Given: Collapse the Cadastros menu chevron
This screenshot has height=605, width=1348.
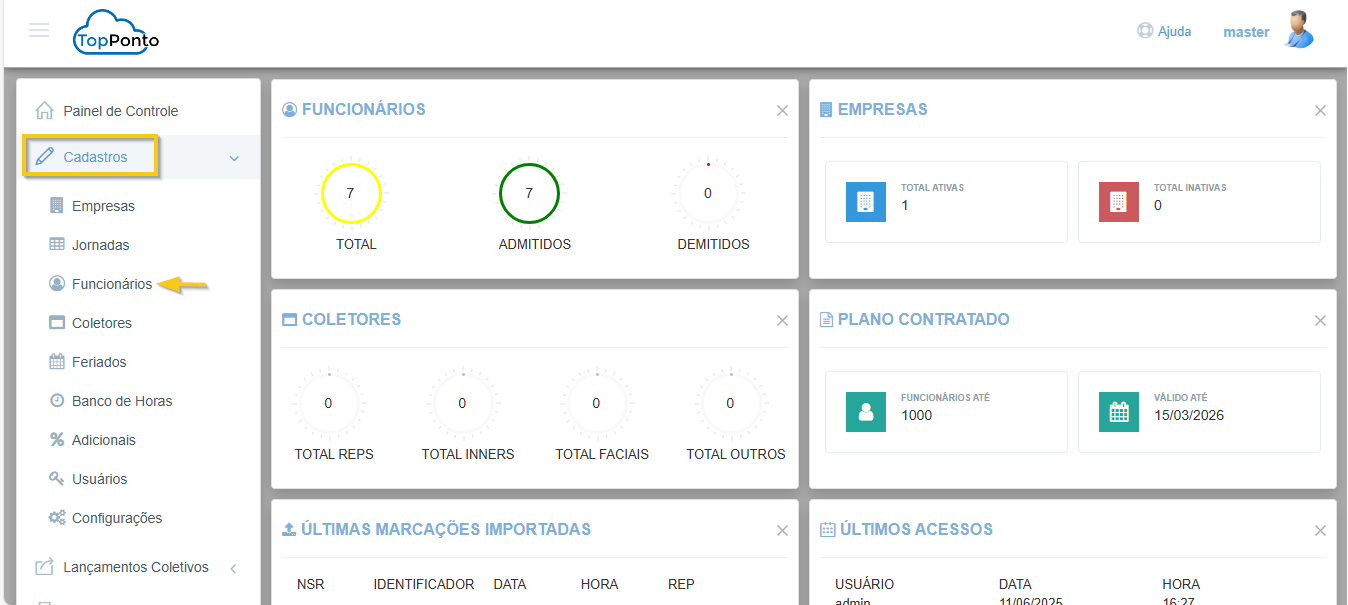Looking at the screenshot, I should point(234,158).
